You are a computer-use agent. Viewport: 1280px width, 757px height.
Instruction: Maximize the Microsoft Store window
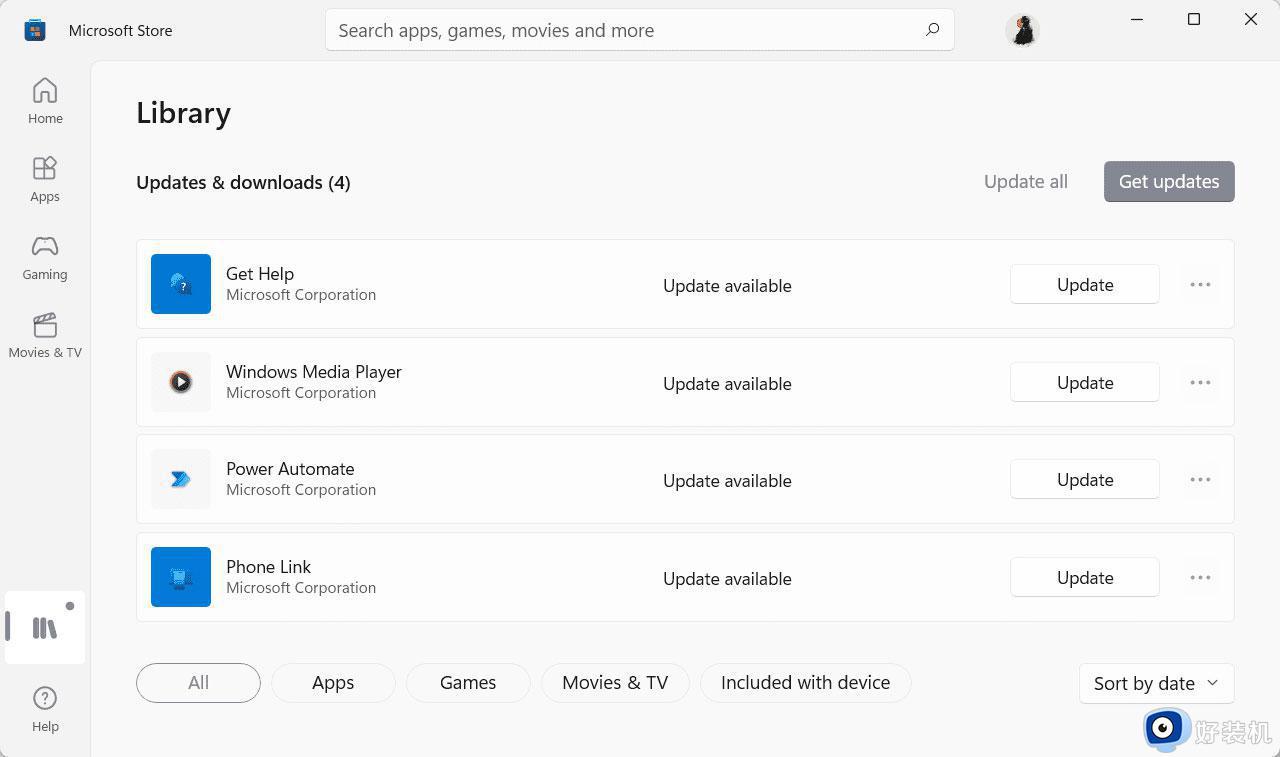(1194, 19)
